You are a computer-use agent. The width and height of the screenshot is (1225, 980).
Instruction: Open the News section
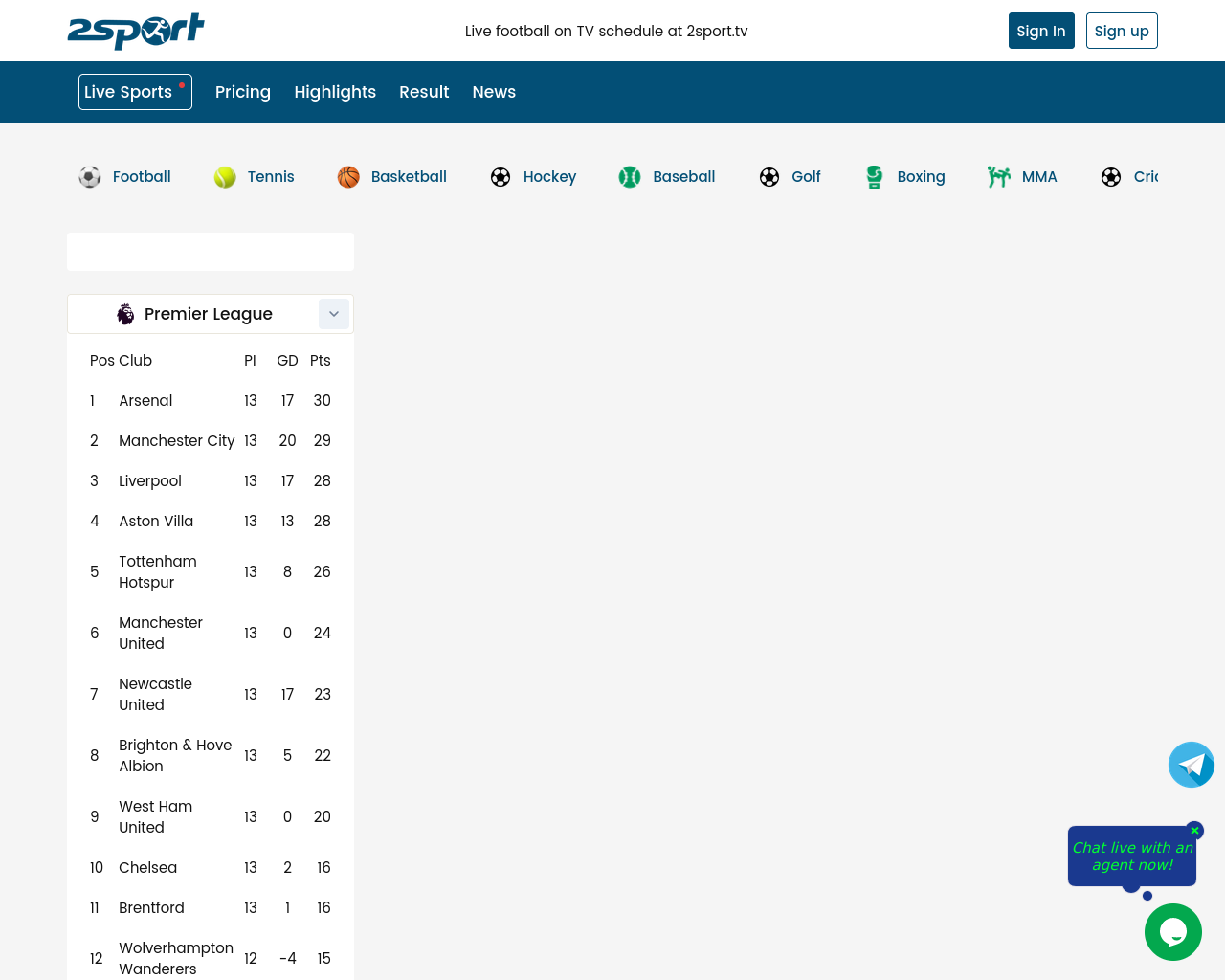coord(494,92)
